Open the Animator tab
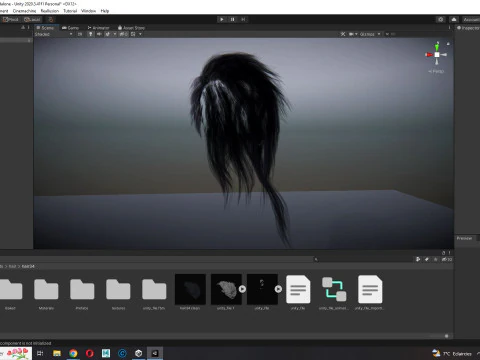 [98, 28]
